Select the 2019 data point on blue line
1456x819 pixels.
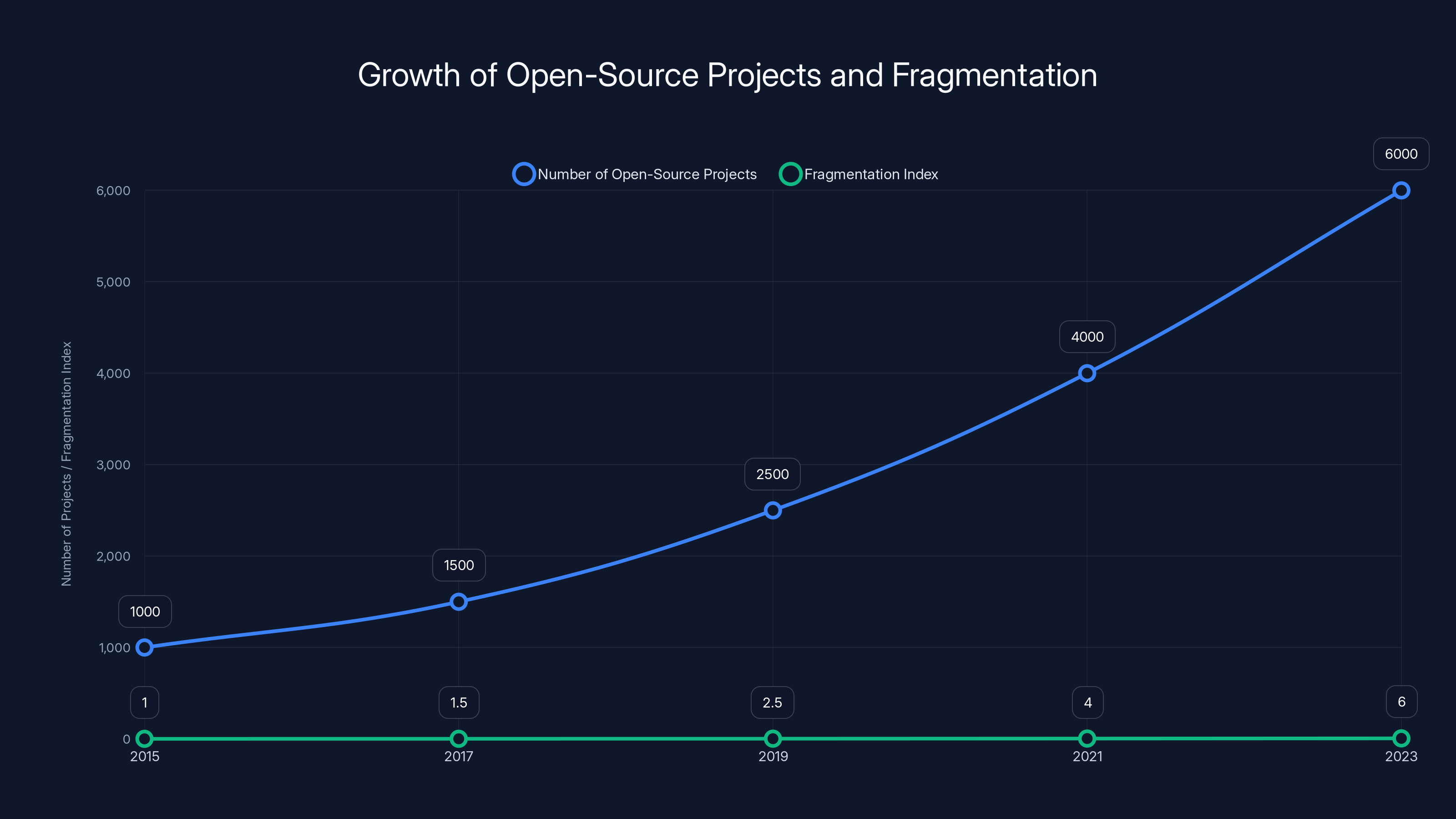click(x=772, y=511)
